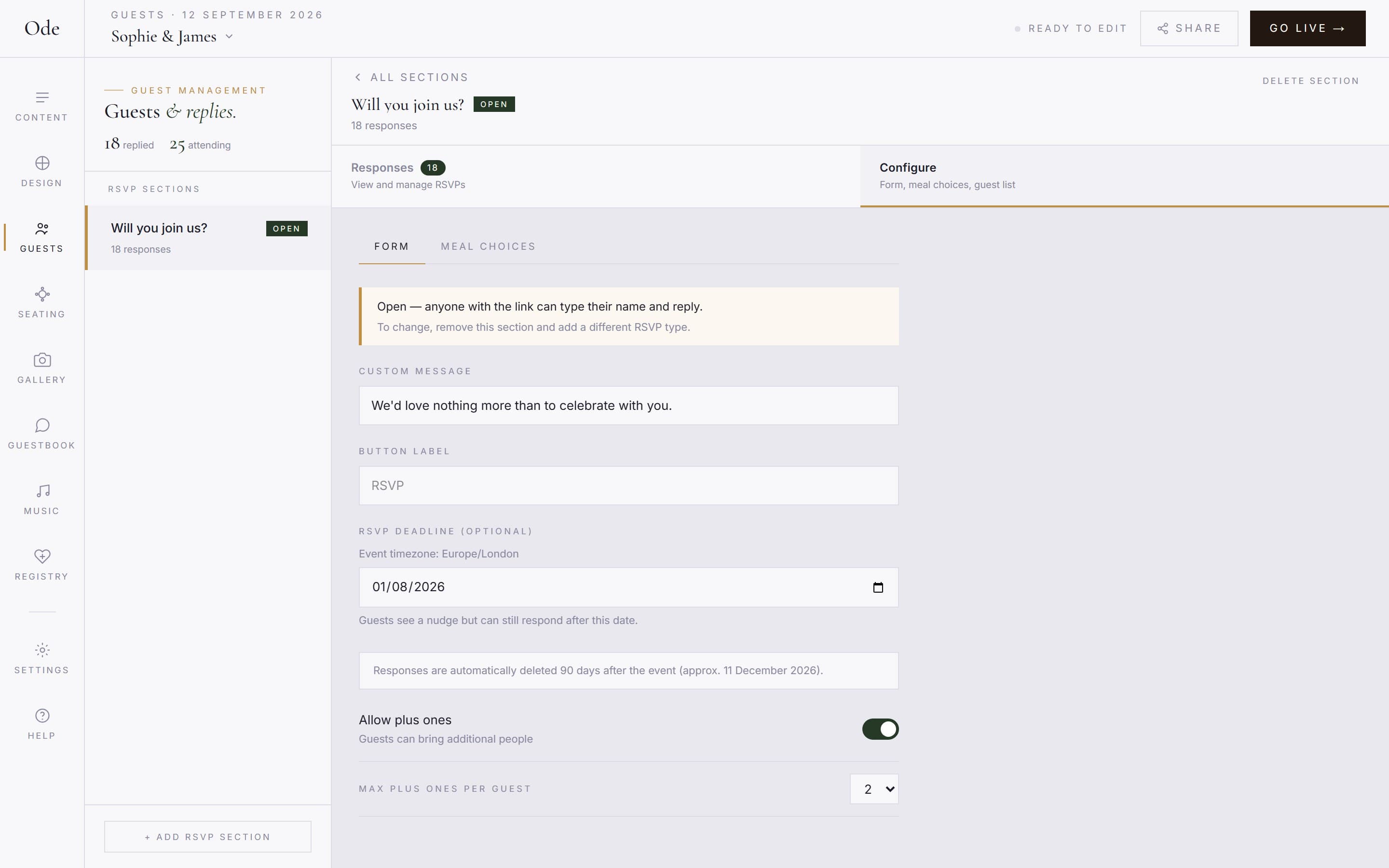Select the Guests sidebar icon

pyautogui.click(x=42, y=229)
